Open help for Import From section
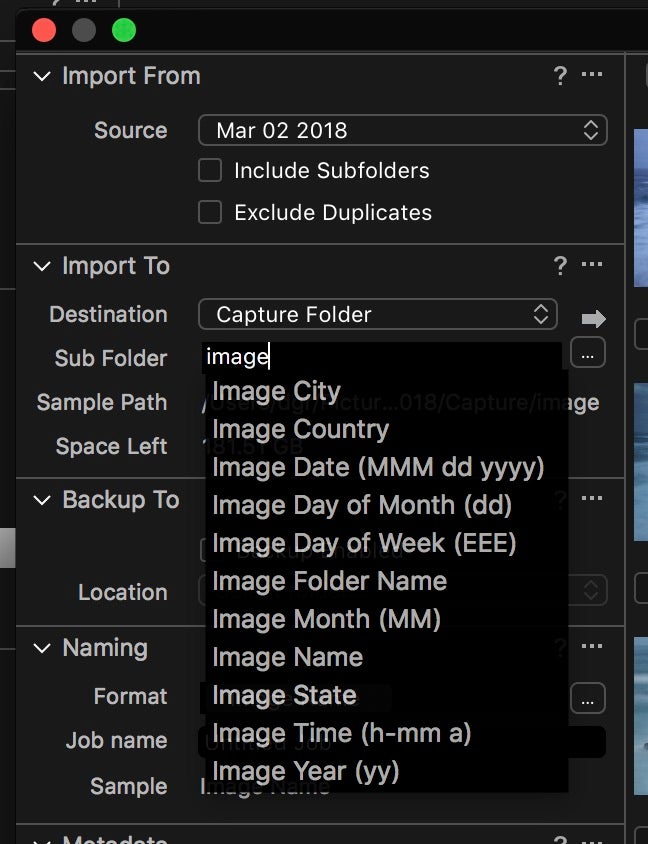 point(560,76)
